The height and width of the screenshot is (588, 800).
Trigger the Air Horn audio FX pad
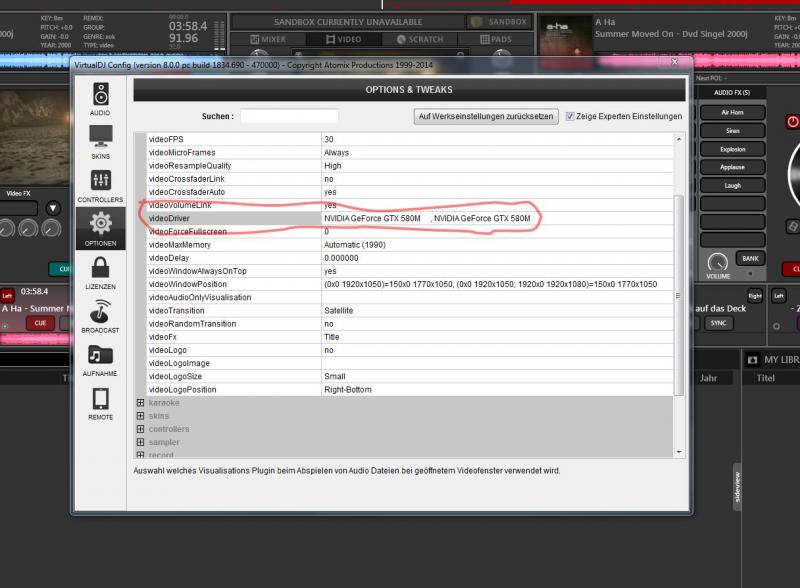click(732, 112)
